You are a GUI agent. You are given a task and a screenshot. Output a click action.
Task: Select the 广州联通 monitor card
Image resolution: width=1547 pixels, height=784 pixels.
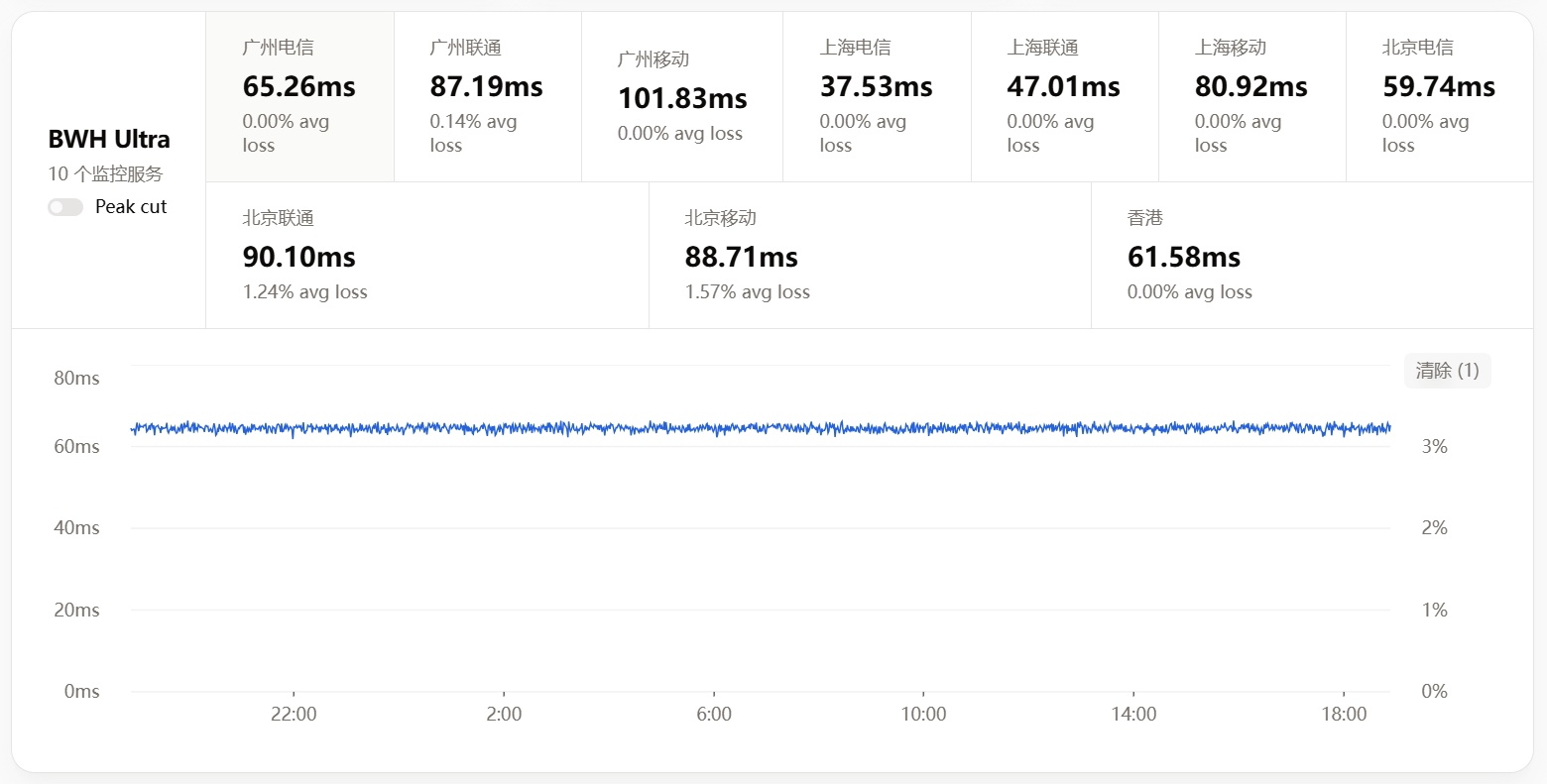pos(487,97)
